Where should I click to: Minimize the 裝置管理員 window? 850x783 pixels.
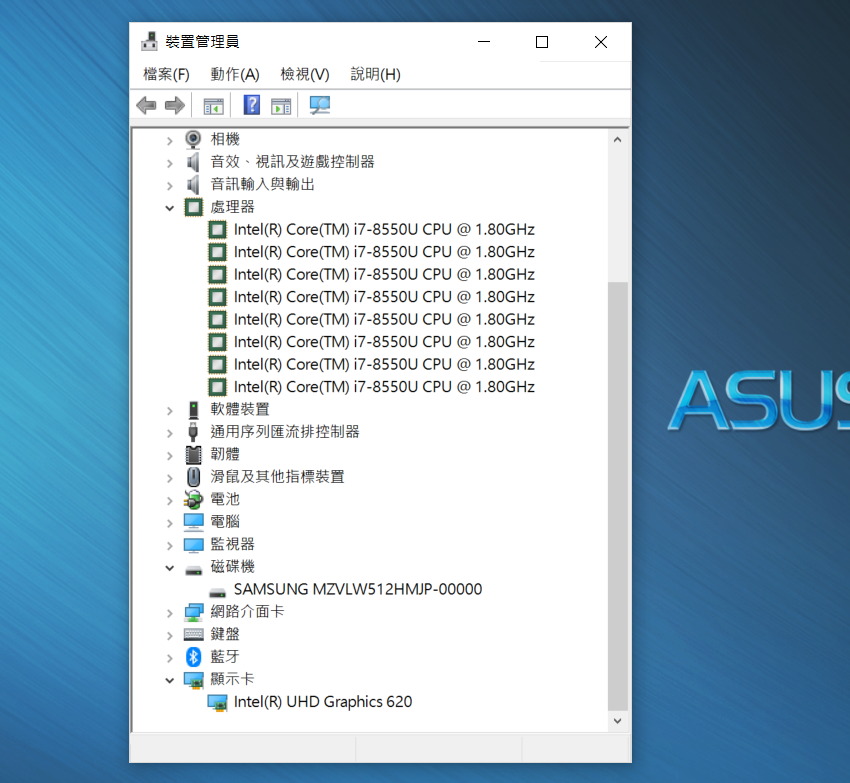pos(484,42)
